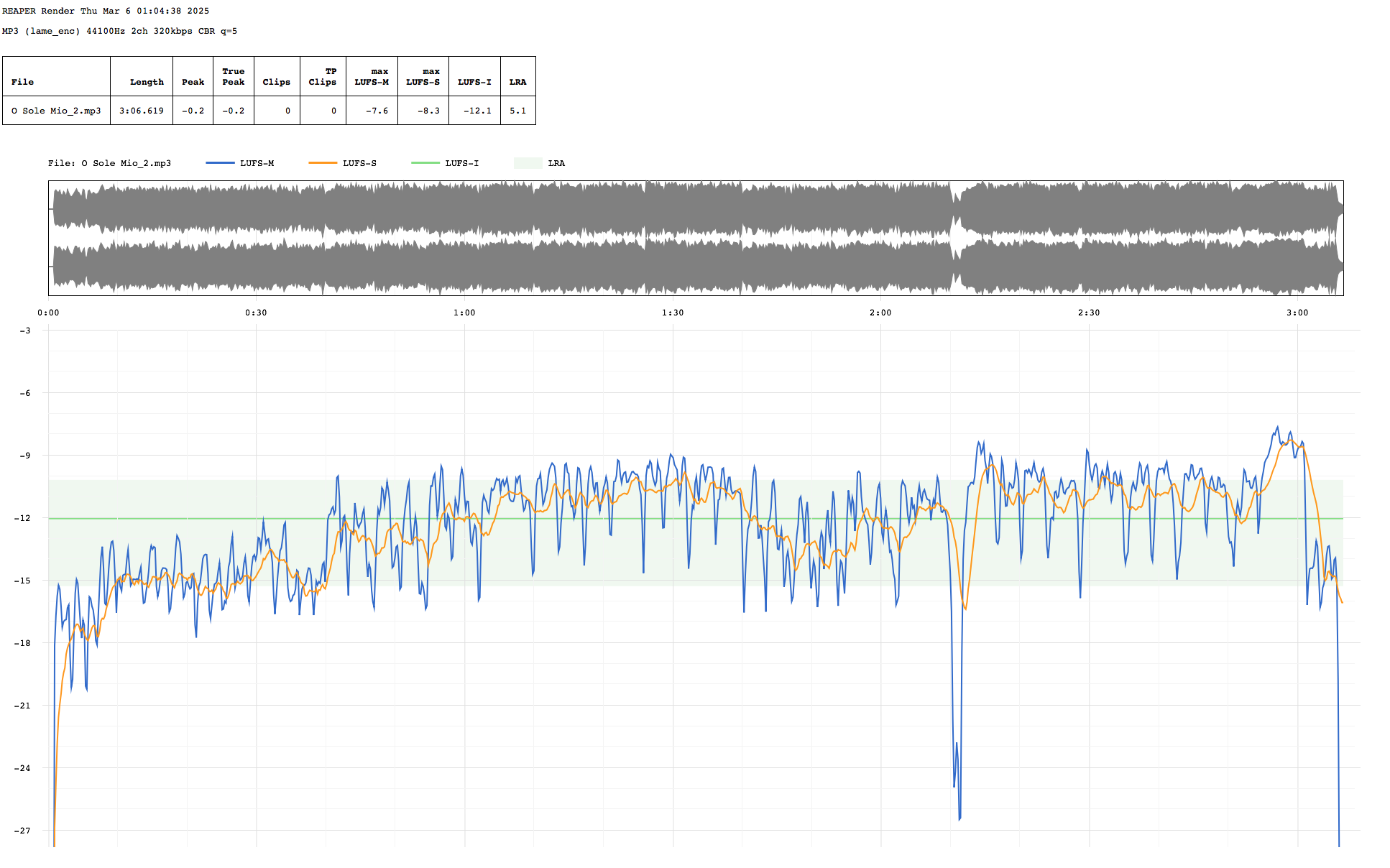Click the Length column header
Image resolution: width=1390 pixels, height=868 pixels.
pyautogui.click(x=147, y=82)
